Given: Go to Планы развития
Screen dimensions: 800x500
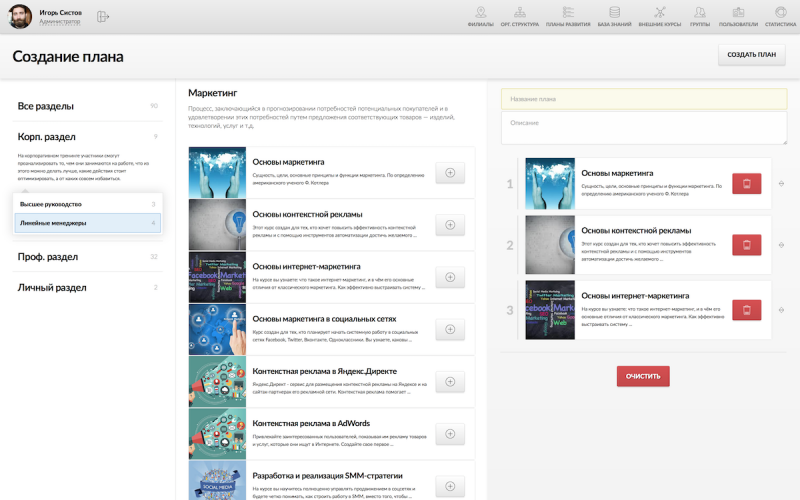Looking at the screenshot, I should [x=568, y=14].
